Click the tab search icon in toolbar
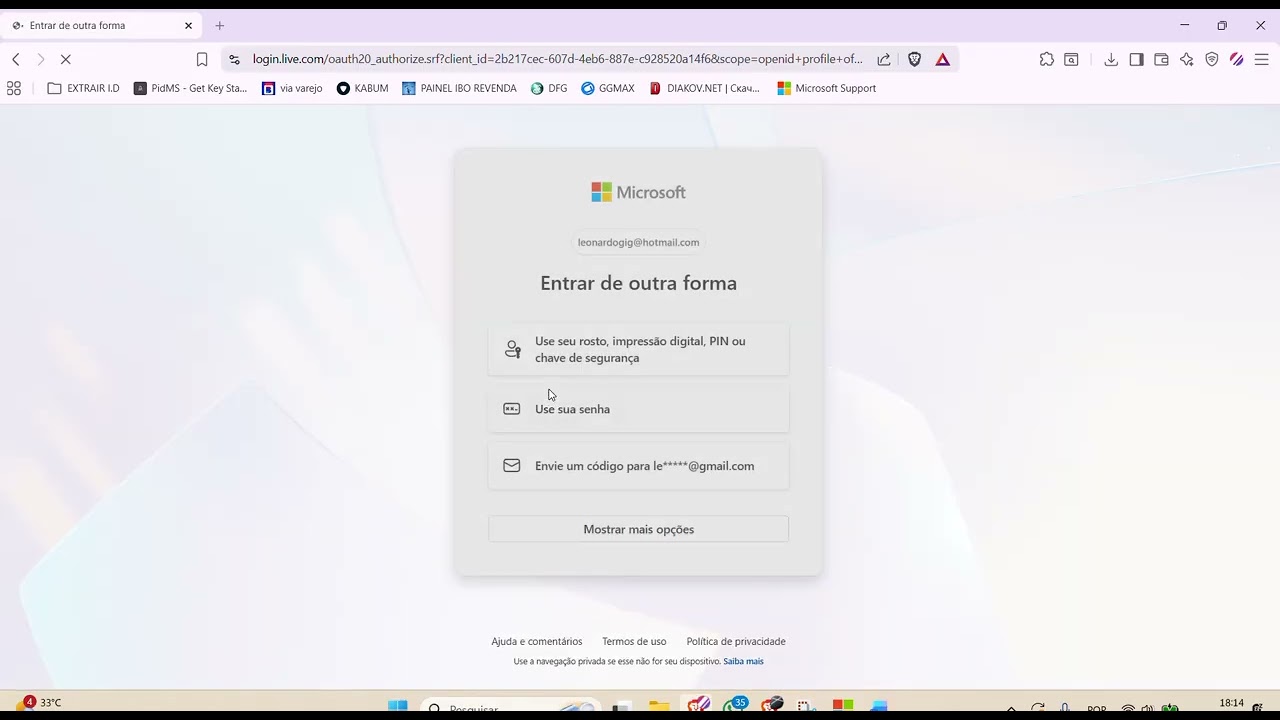Screen dimensions: 1280x720 coord(1071,60)
